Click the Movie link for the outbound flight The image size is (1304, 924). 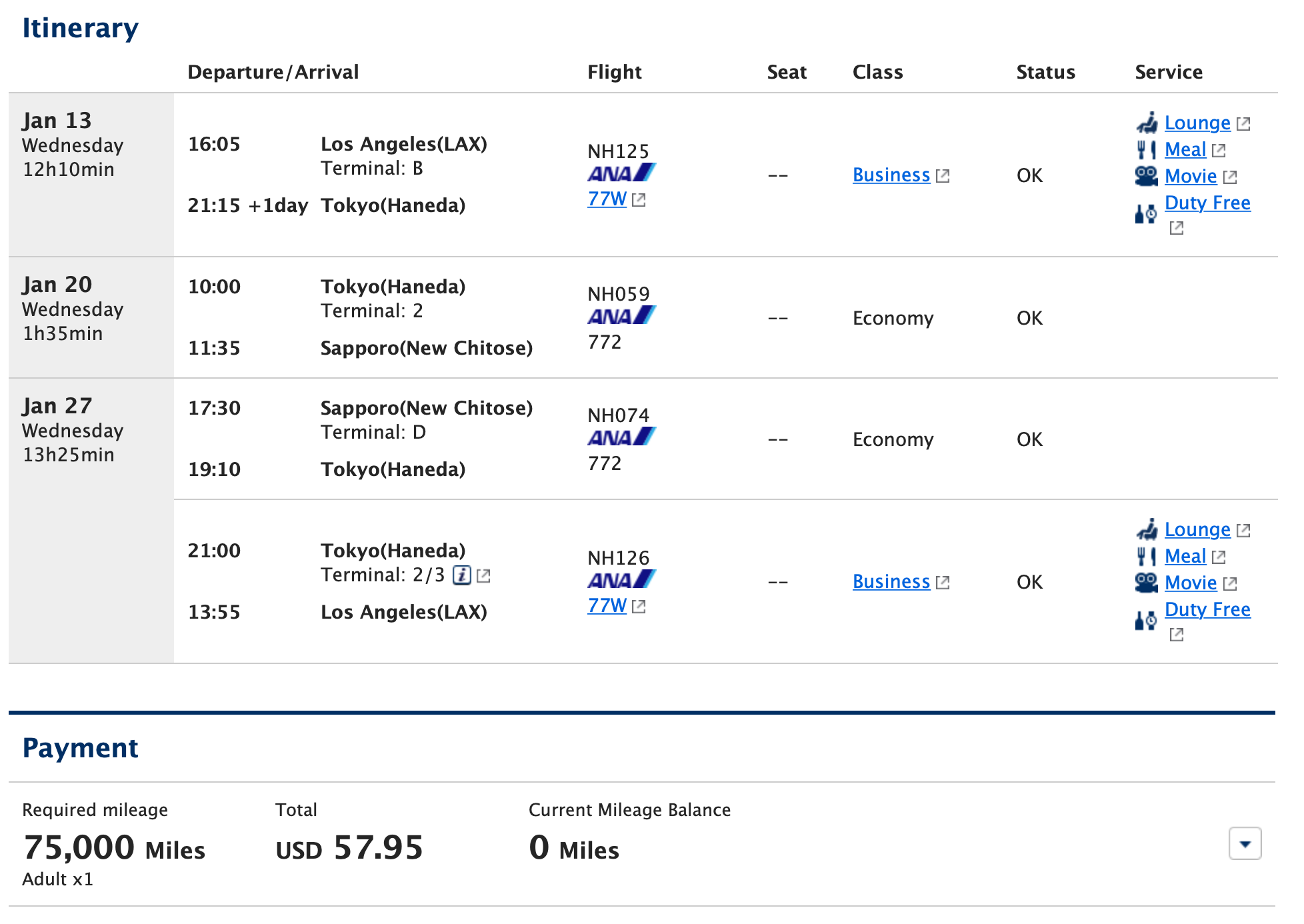1191,175
